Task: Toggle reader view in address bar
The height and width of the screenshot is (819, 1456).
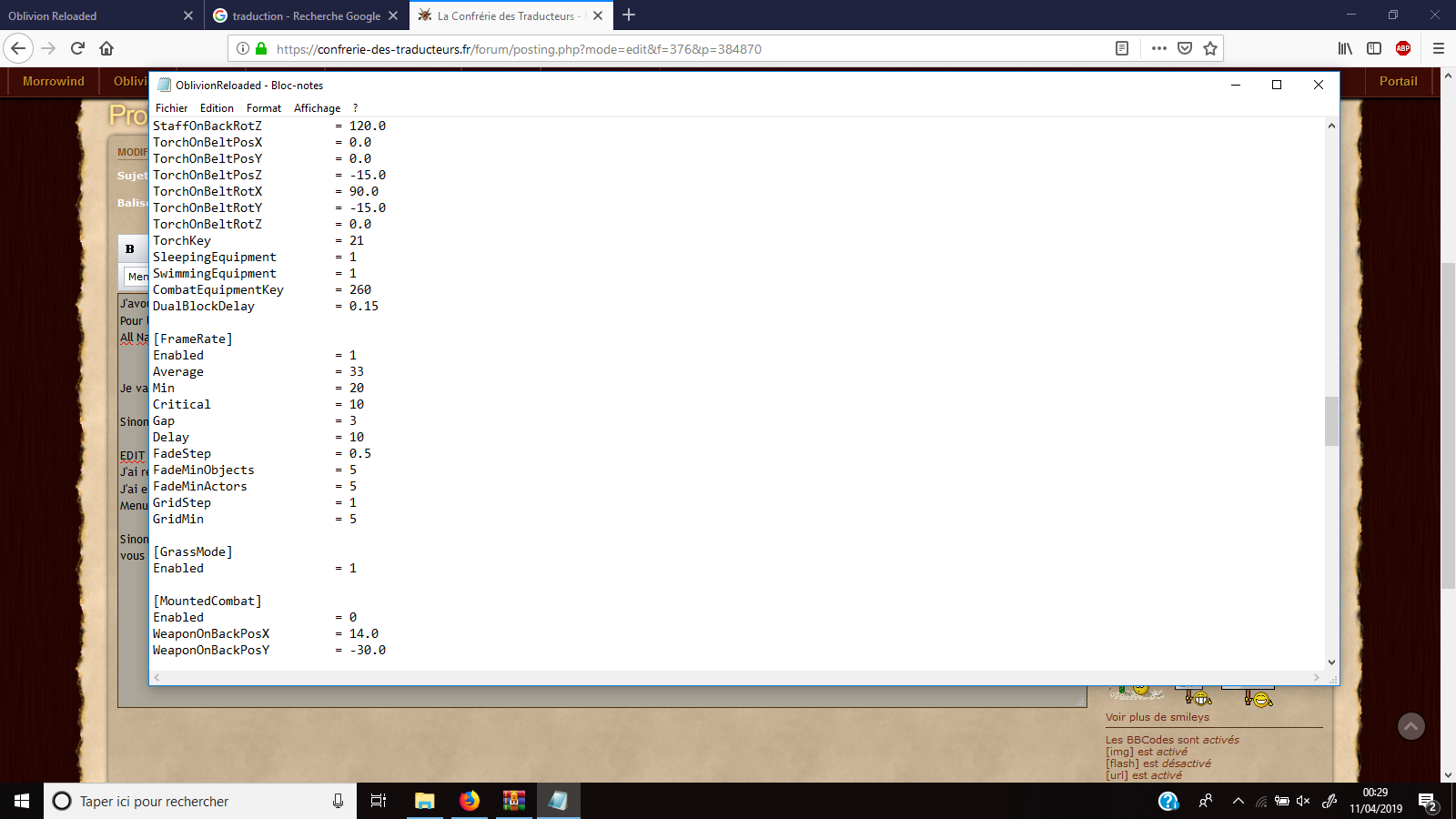Action: (1122, 48)
